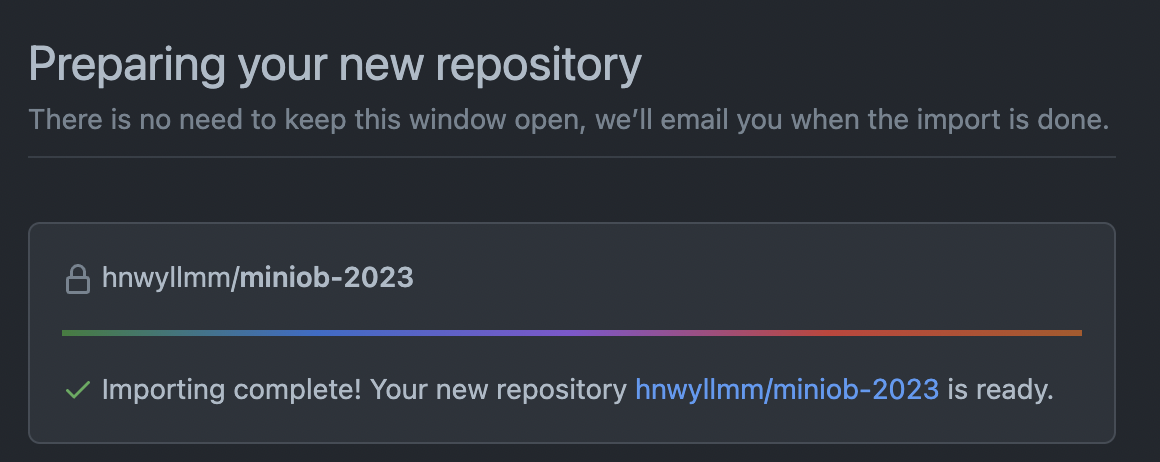Click the "is ready." text after the link

point(1001,389)
